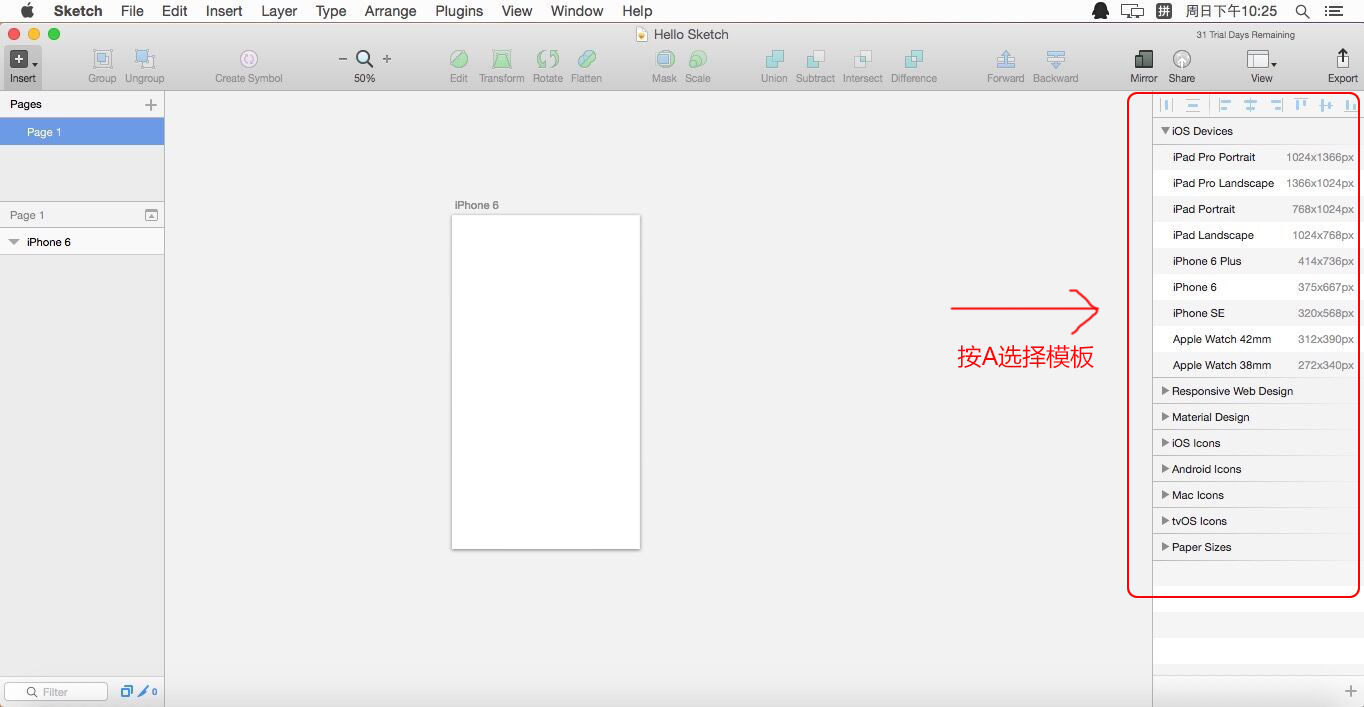Click the magnifier Zoom tool icon
The height and width of the screenshot is (707, 1364).
(365, 59)
